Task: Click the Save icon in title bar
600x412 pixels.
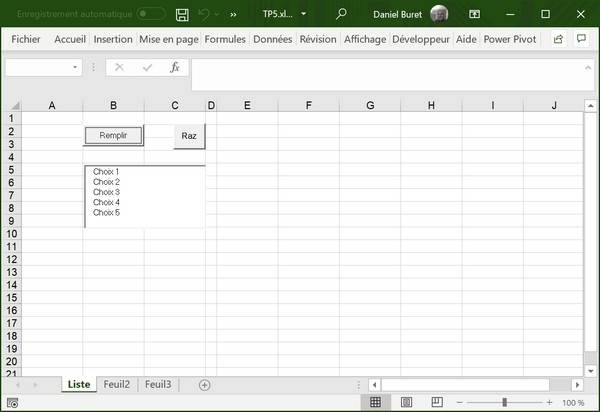Action: pyautogui.click(x=182, y=15)
